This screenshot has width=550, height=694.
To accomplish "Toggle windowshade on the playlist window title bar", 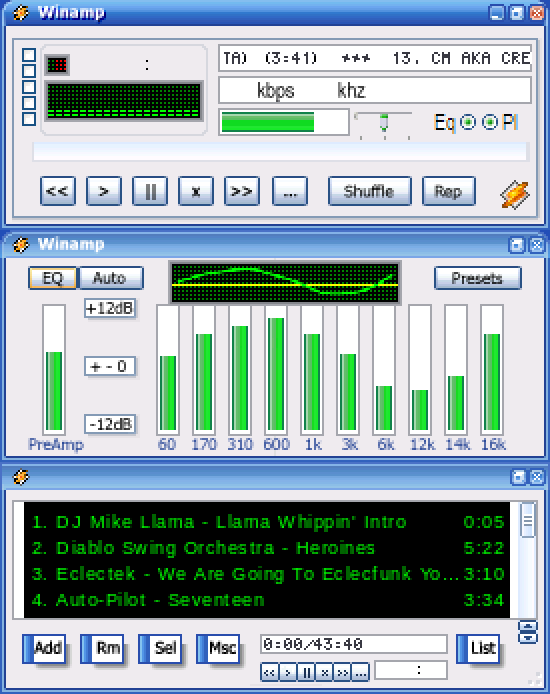I will 518,477.
